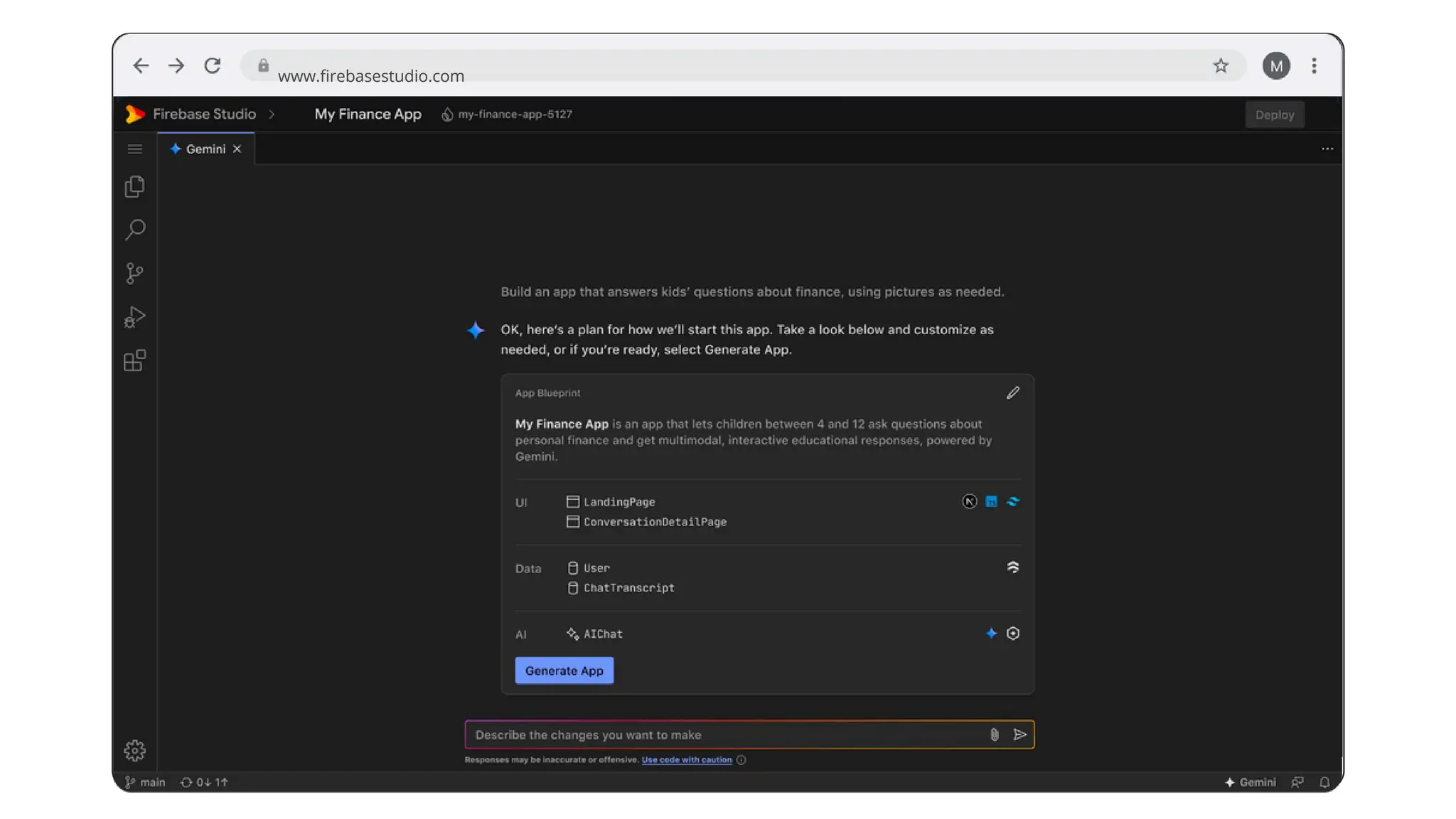The height and width of the screenshot is (819, 1456).
Task: Bookmark this page with the star
Action: tap(1221, 66)
